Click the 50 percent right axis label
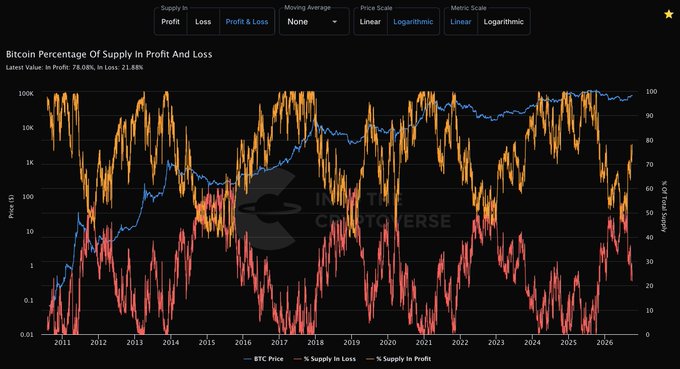680x369 pixels. pos(650,213)
